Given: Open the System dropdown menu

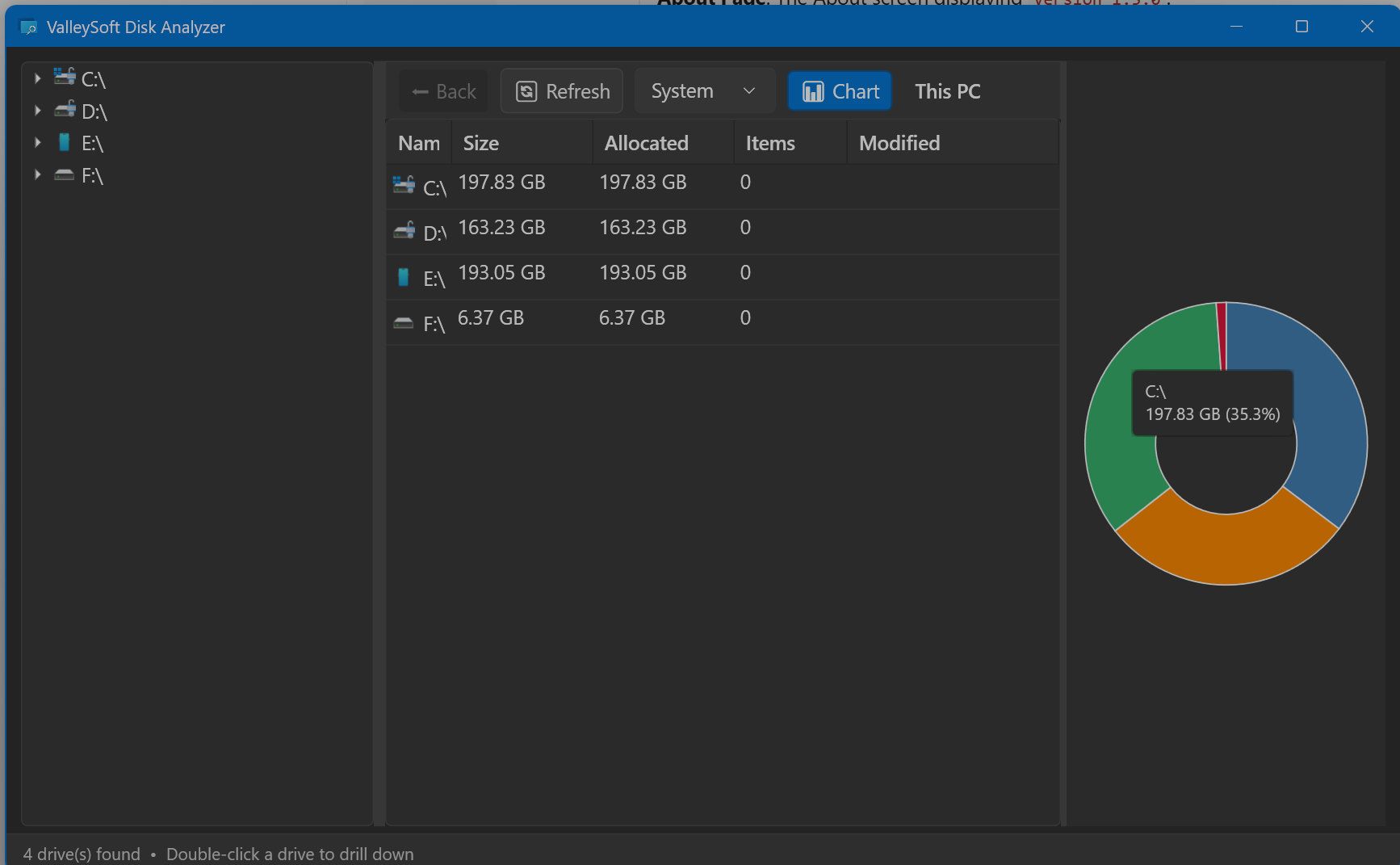Looking at the screenshot, I should 704,91.
